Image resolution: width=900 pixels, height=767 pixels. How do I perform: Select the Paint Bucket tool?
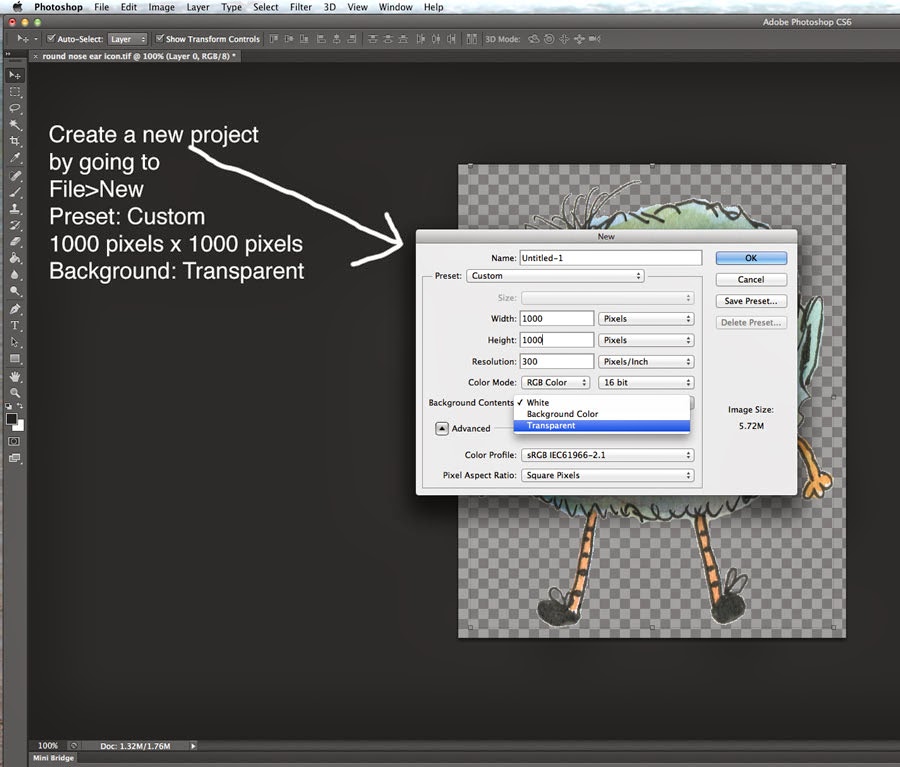click(x=15, y=258)
